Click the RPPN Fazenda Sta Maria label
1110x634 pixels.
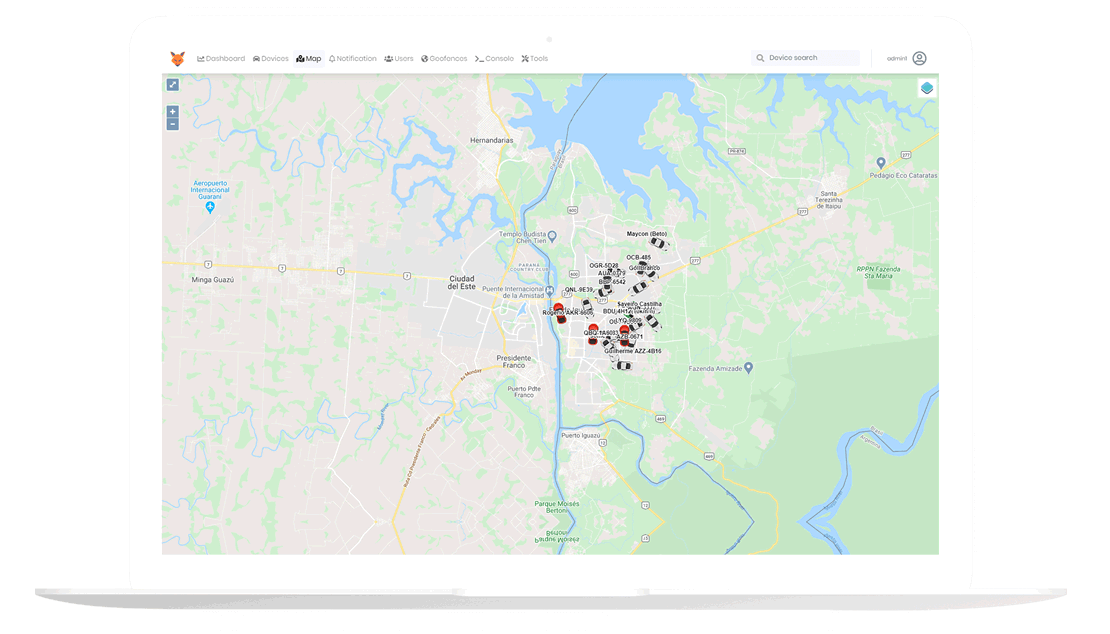[879, 272]
